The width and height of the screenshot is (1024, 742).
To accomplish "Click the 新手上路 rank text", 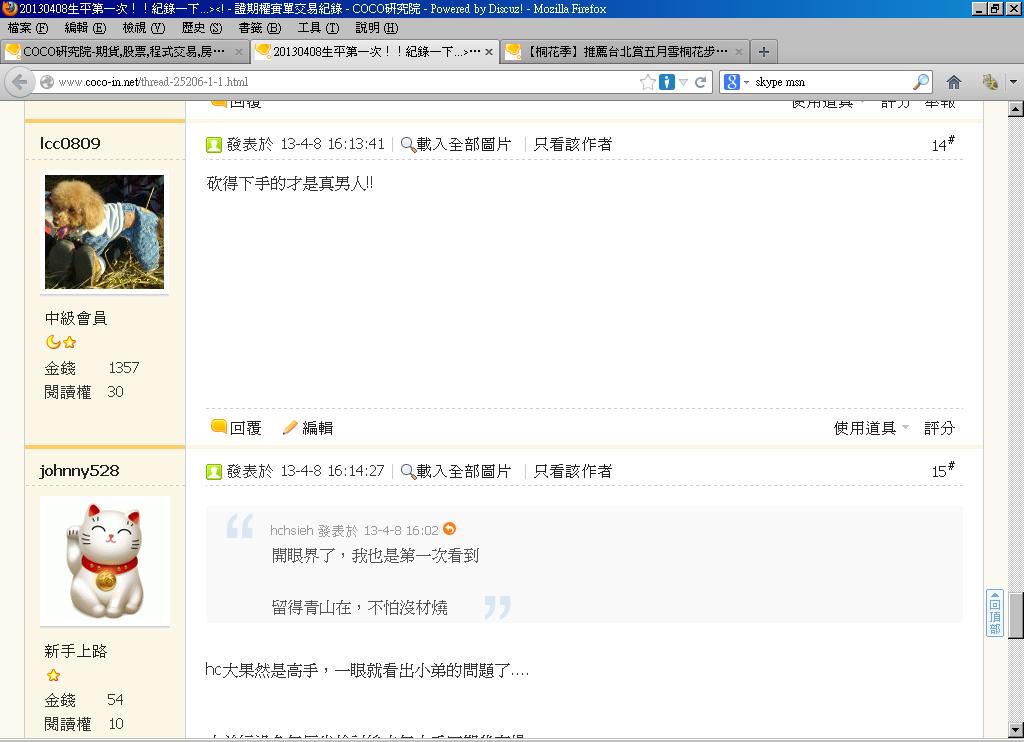I will (76, 651).
